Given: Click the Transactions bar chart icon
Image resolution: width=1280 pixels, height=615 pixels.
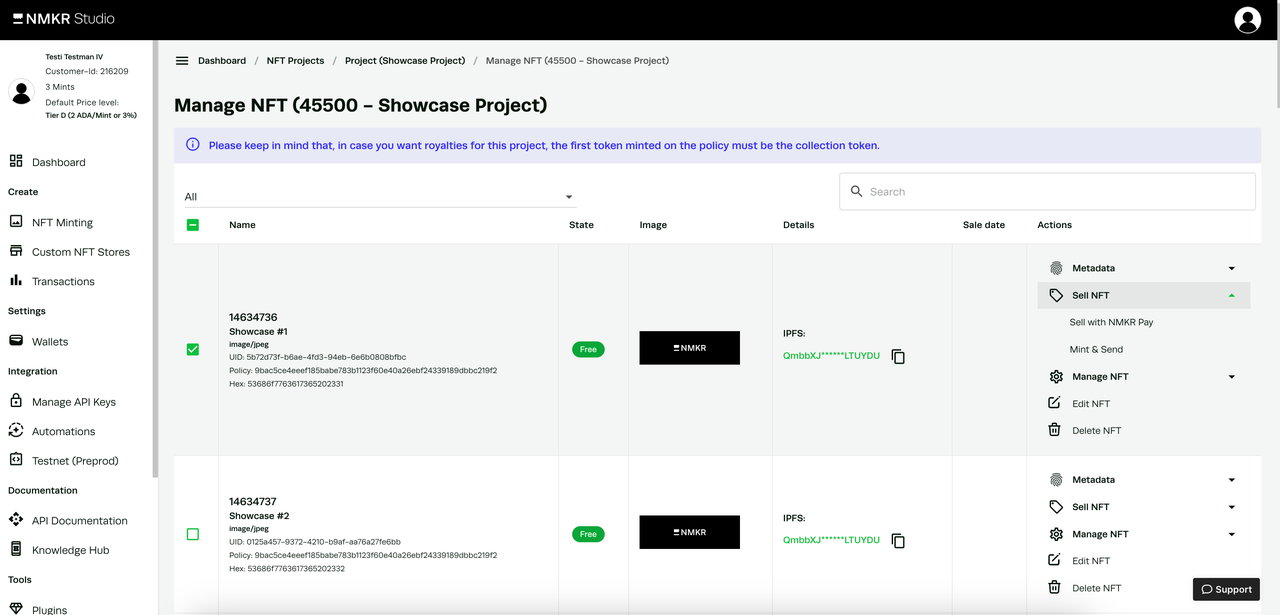Looking at the screenshot, I should [x=16, y=281].
